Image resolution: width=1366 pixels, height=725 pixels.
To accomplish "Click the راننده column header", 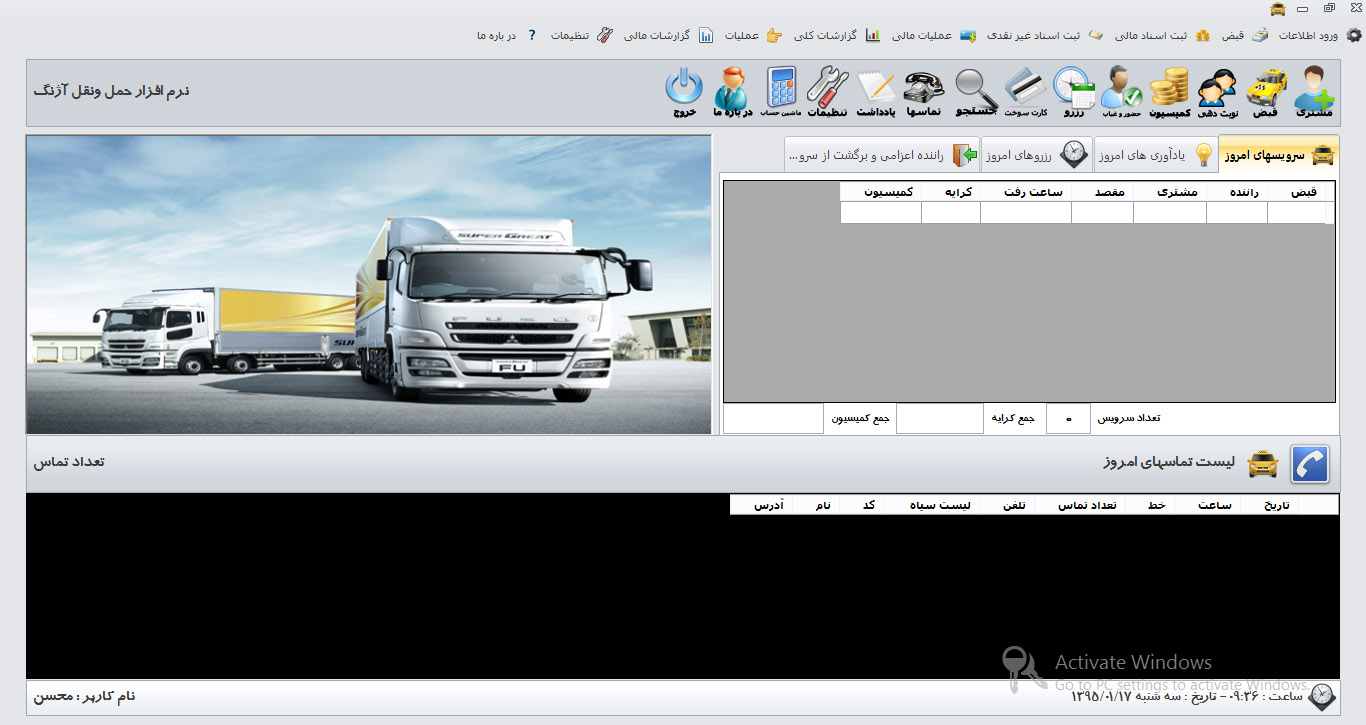I will (1237, 192).
